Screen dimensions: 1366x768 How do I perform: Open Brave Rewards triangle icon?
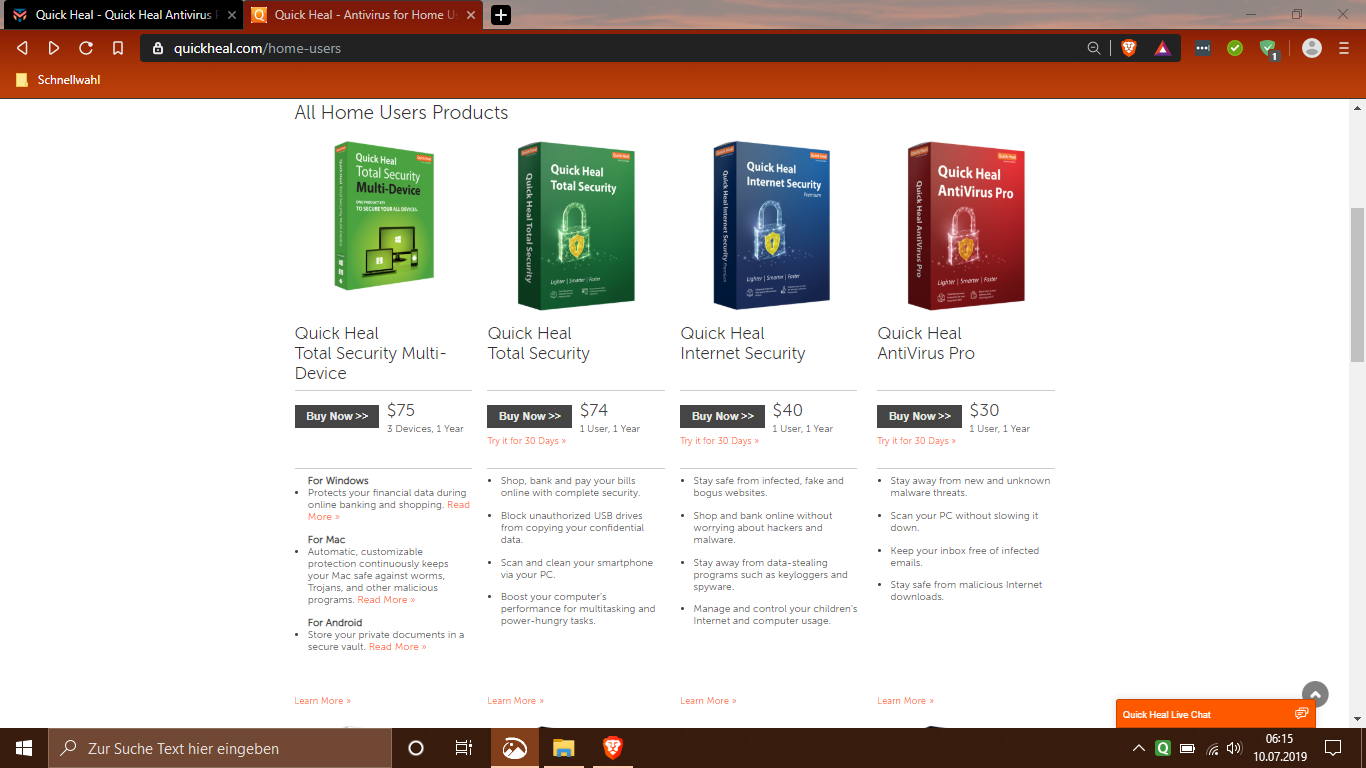pos(1162,48)
